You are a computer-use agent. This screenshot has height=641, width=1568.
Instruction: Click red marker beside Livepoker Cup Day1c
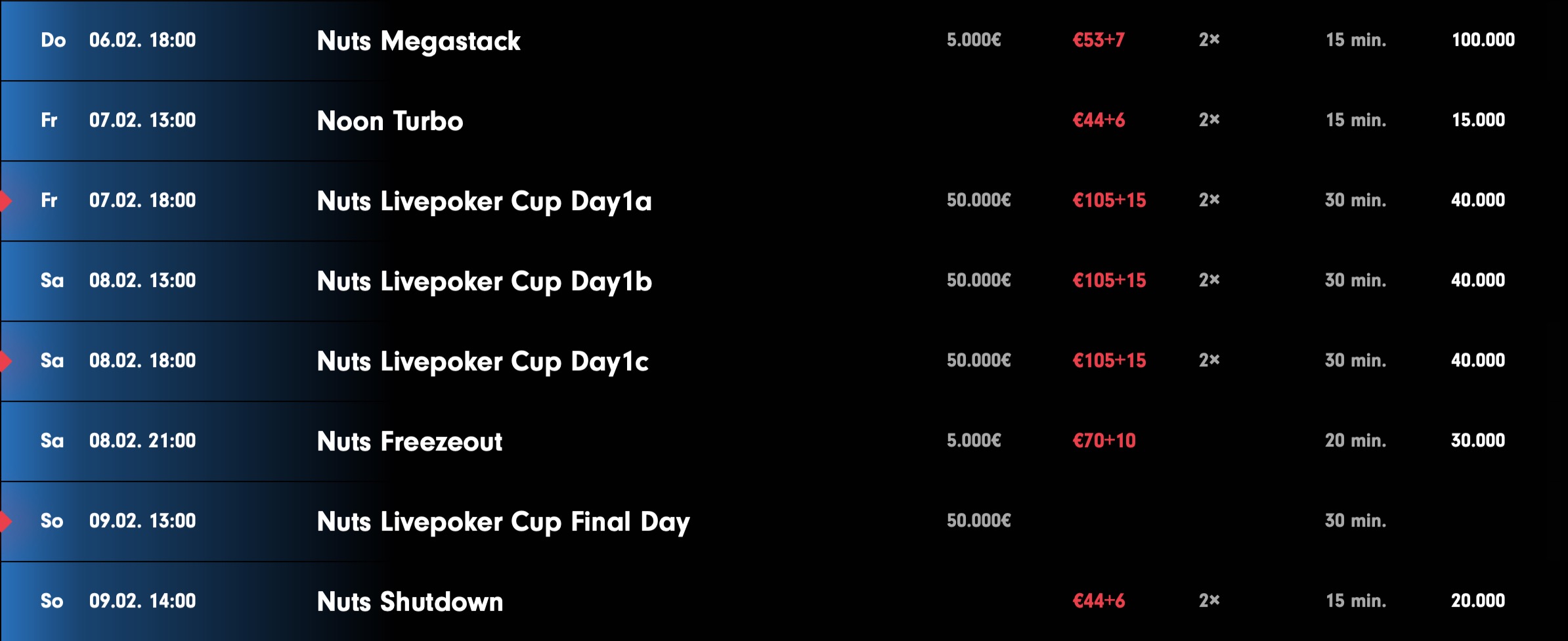coord(5,361)
